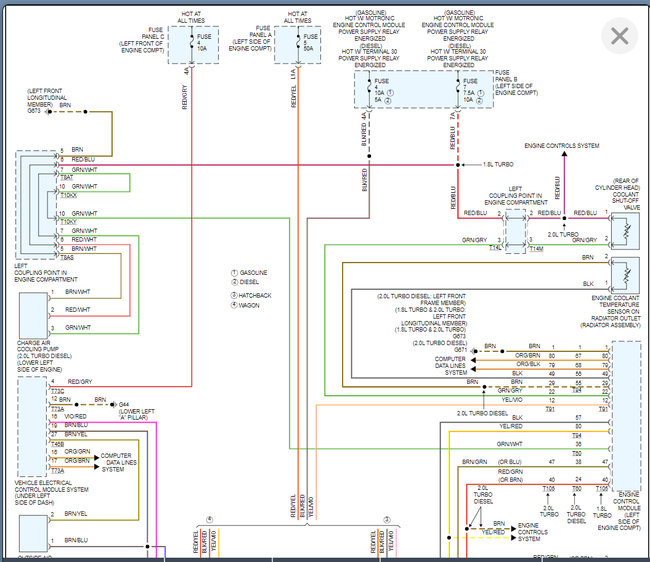
Task: Click the T10KY connector label
Action: coord(68,222)
